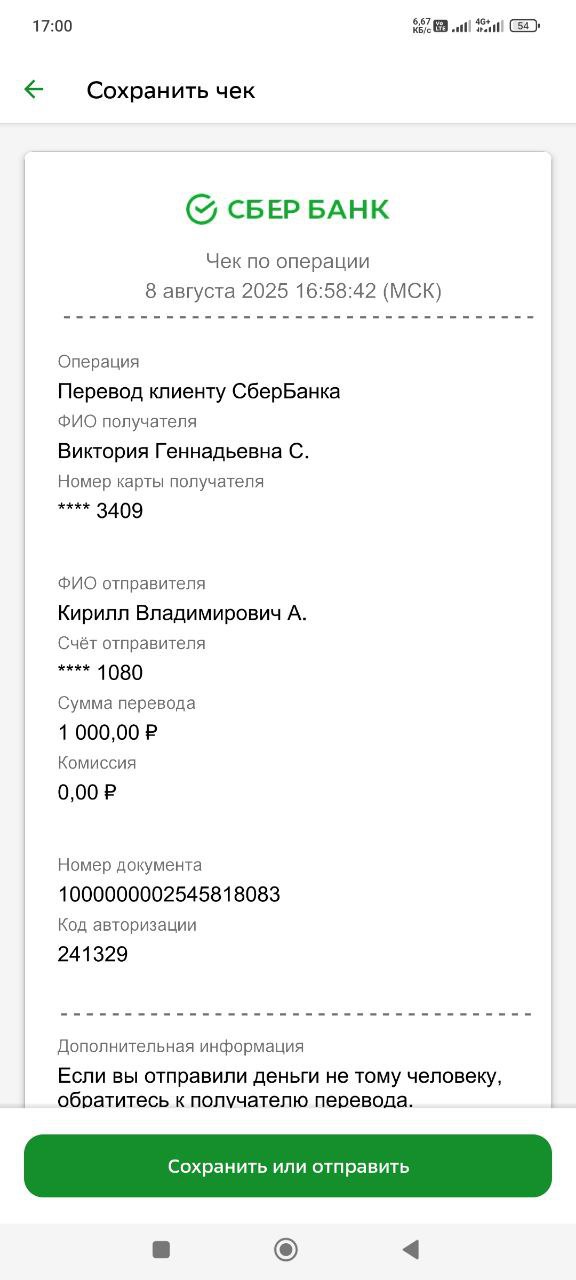Tap the transfer amount 1 000,00 ₽
The width and height of the screenshot is (576, 1280).
tap(108, 732)
